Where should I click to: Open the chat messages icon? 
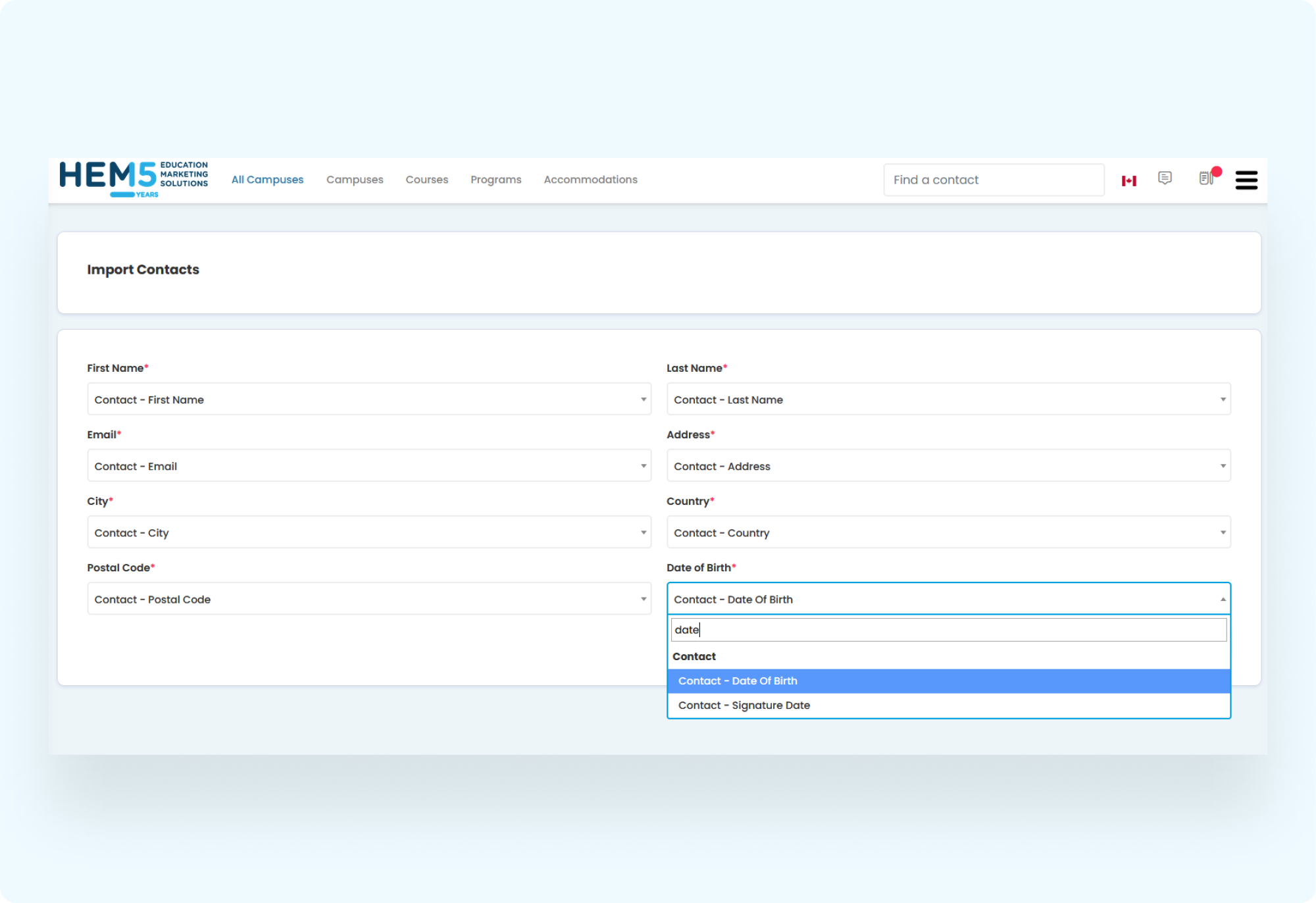tap(1165, 178)
